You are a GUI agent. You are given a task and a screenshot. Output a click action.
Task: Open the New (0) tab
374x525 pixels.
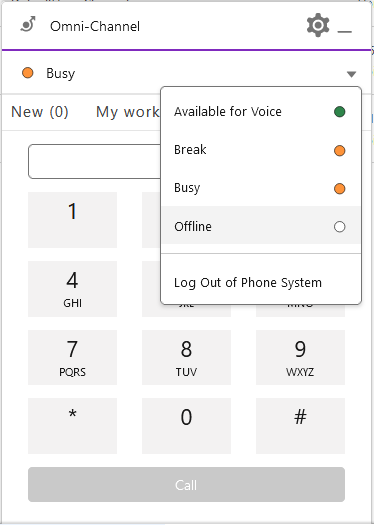tap(40, 112)
